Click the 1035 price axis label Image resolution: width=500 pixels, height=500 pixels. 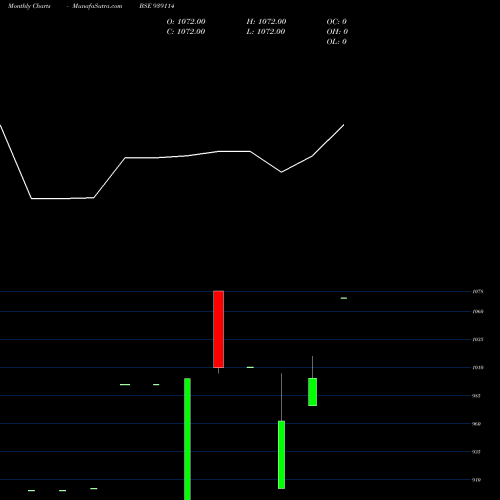[x=478, y=340]
